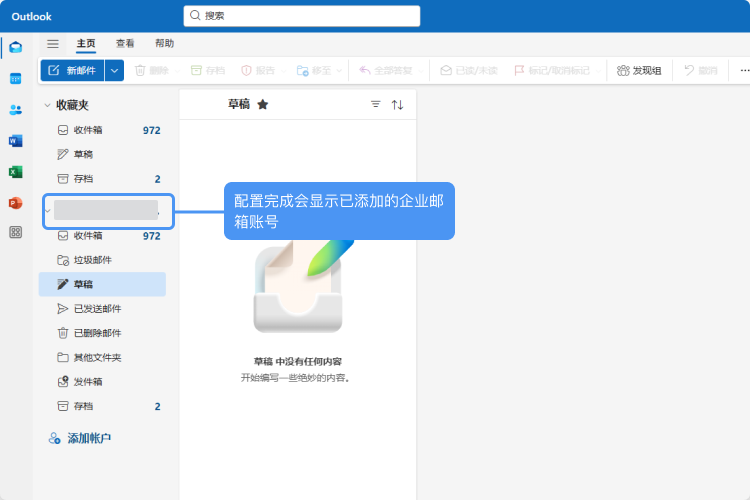Launch Word from the app rail
The height and width of the screenshot is (500, 750).
(x=15, y=140)
